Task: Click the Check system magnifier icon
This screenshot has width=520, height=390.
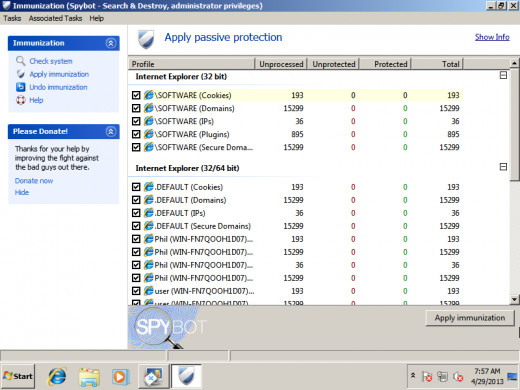Action: pyautogui.click(x=21, y=61)
